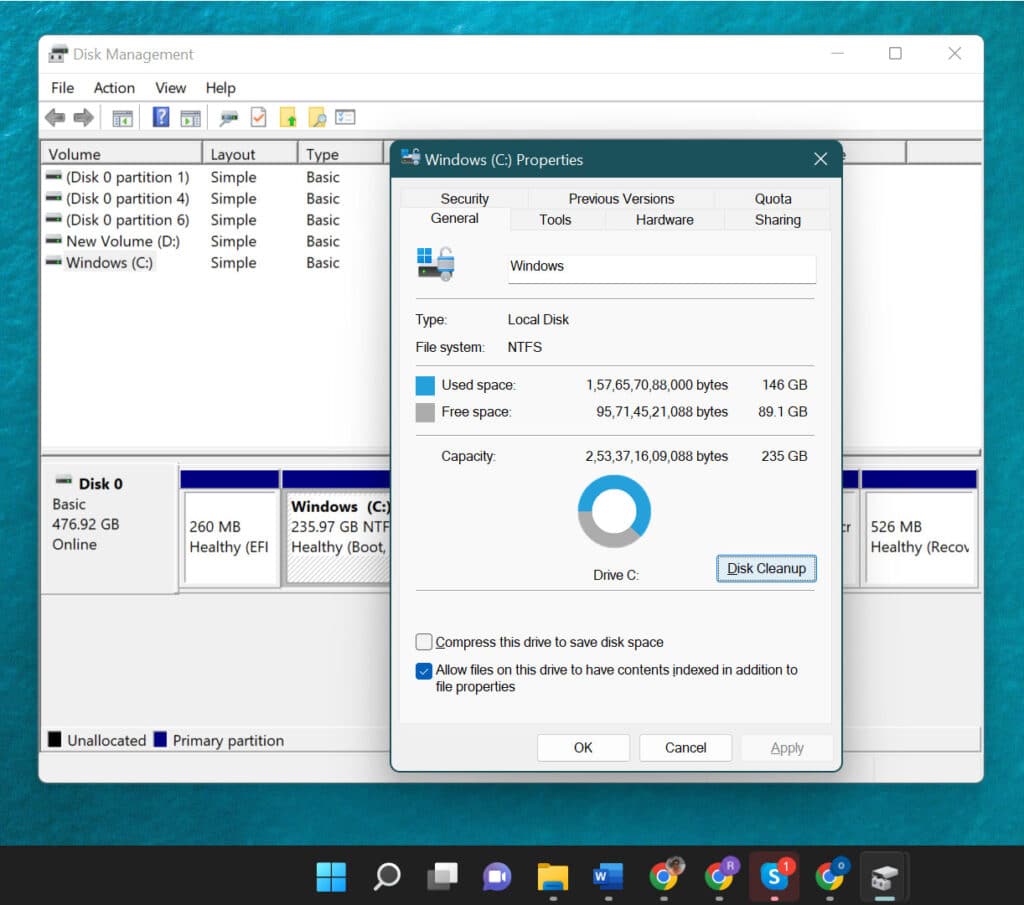Click the drive name field containing Windows
The image size is (1024, 905).
tap(662, 267)
